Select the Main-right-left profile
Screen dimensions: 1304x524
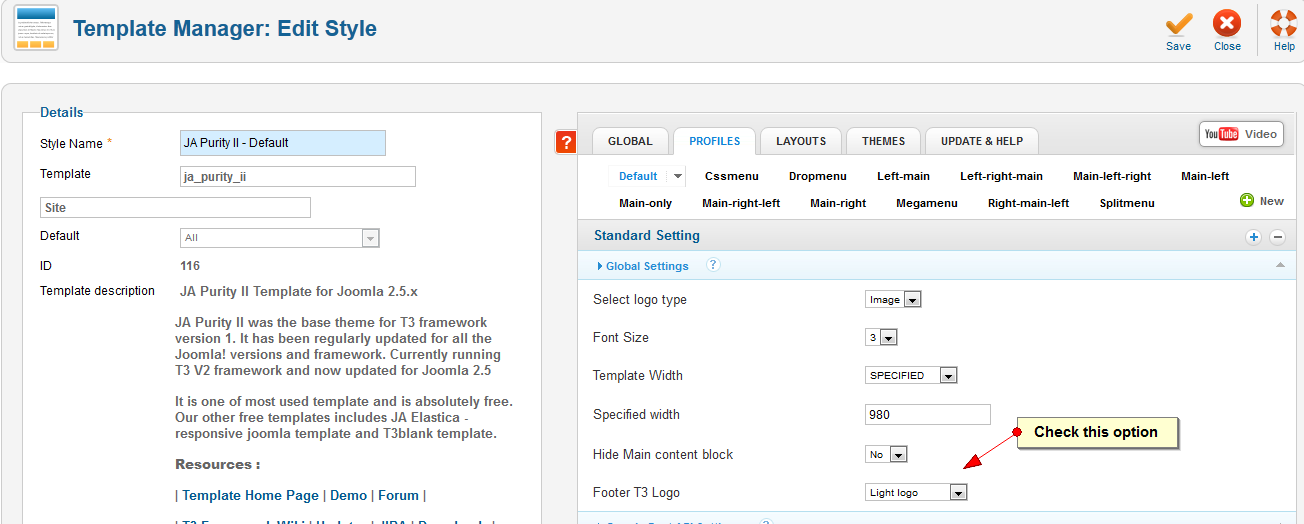tap(741, 203)
